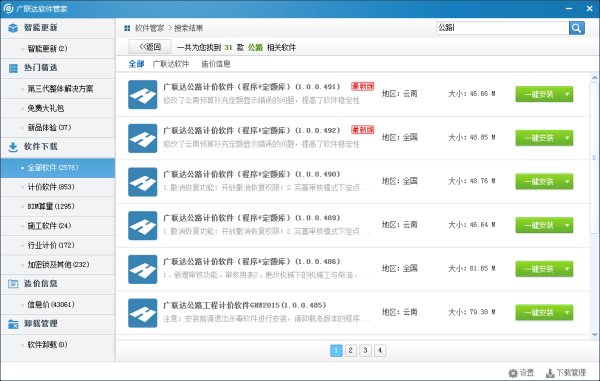The height and width of the screenshot is (381, 600).
Task: Click the 智能更新 cube icon in sidebar
Action: [x=13, y=28]
